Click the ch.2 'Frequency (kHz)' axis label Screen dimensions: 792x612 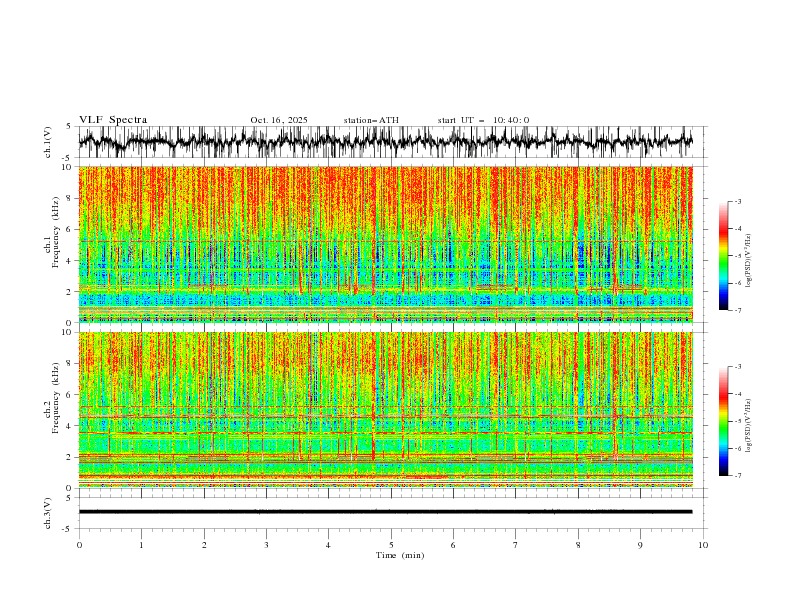pyautogui.click(x=56, y=398)
